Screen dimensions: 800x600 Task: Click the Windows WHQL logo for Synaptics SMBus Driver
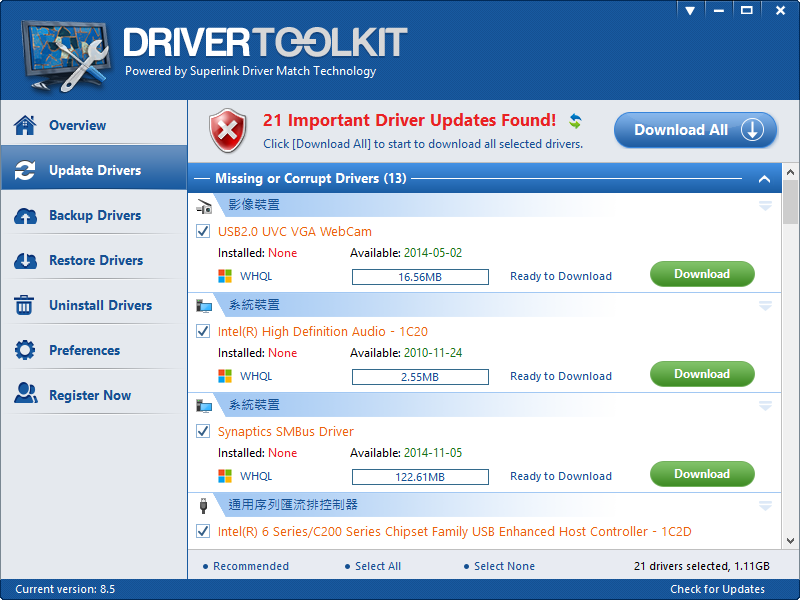point(225,476)
